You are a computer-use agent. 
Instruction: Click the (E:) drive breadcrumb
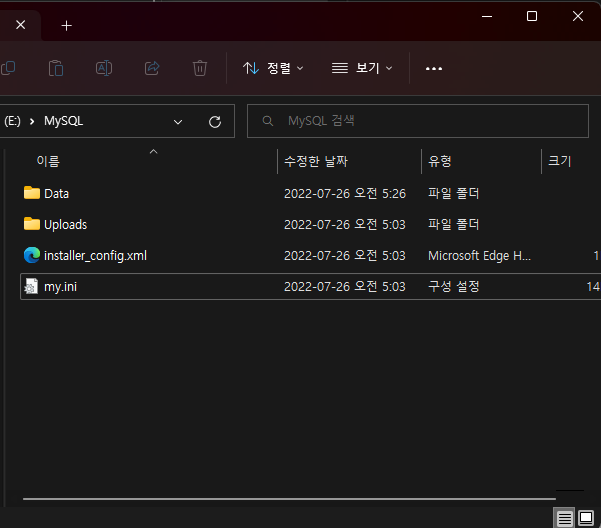[x=12, y=121]
